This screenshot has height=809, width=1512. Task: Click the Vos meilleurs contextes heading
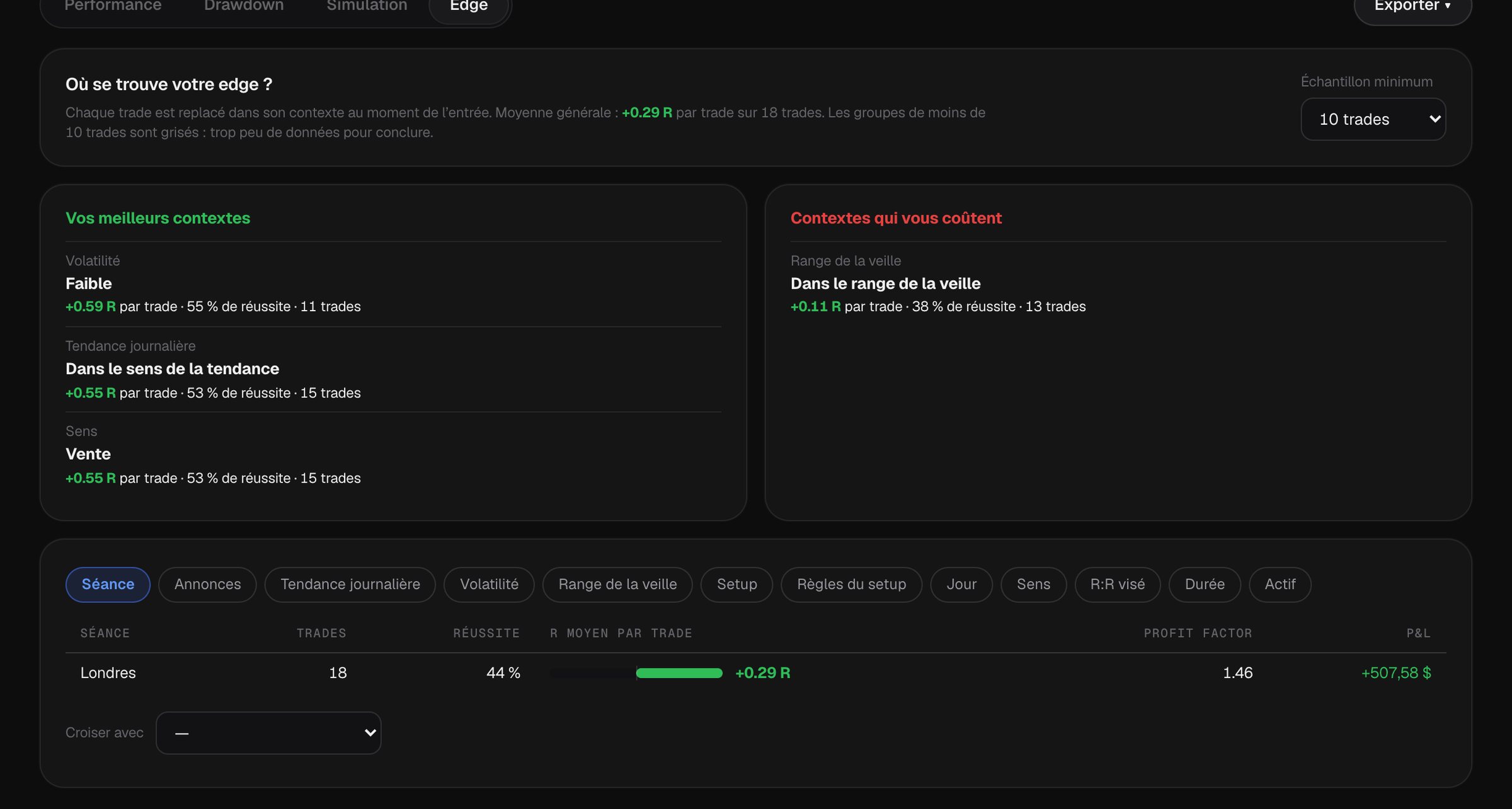pos(157,218)
